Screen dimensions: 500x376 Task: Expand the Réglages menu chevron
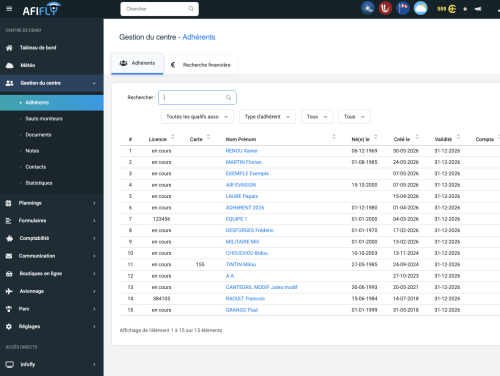(x=94, y=327)
